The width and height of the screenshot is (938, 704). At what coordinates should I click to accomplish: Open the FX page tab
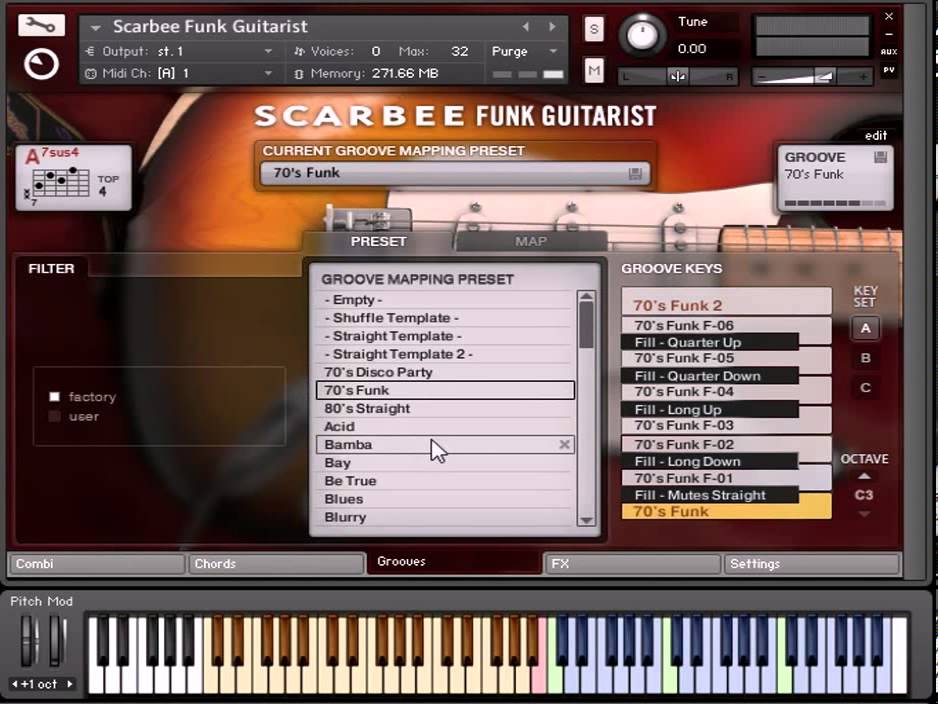(x=632, y=563)
